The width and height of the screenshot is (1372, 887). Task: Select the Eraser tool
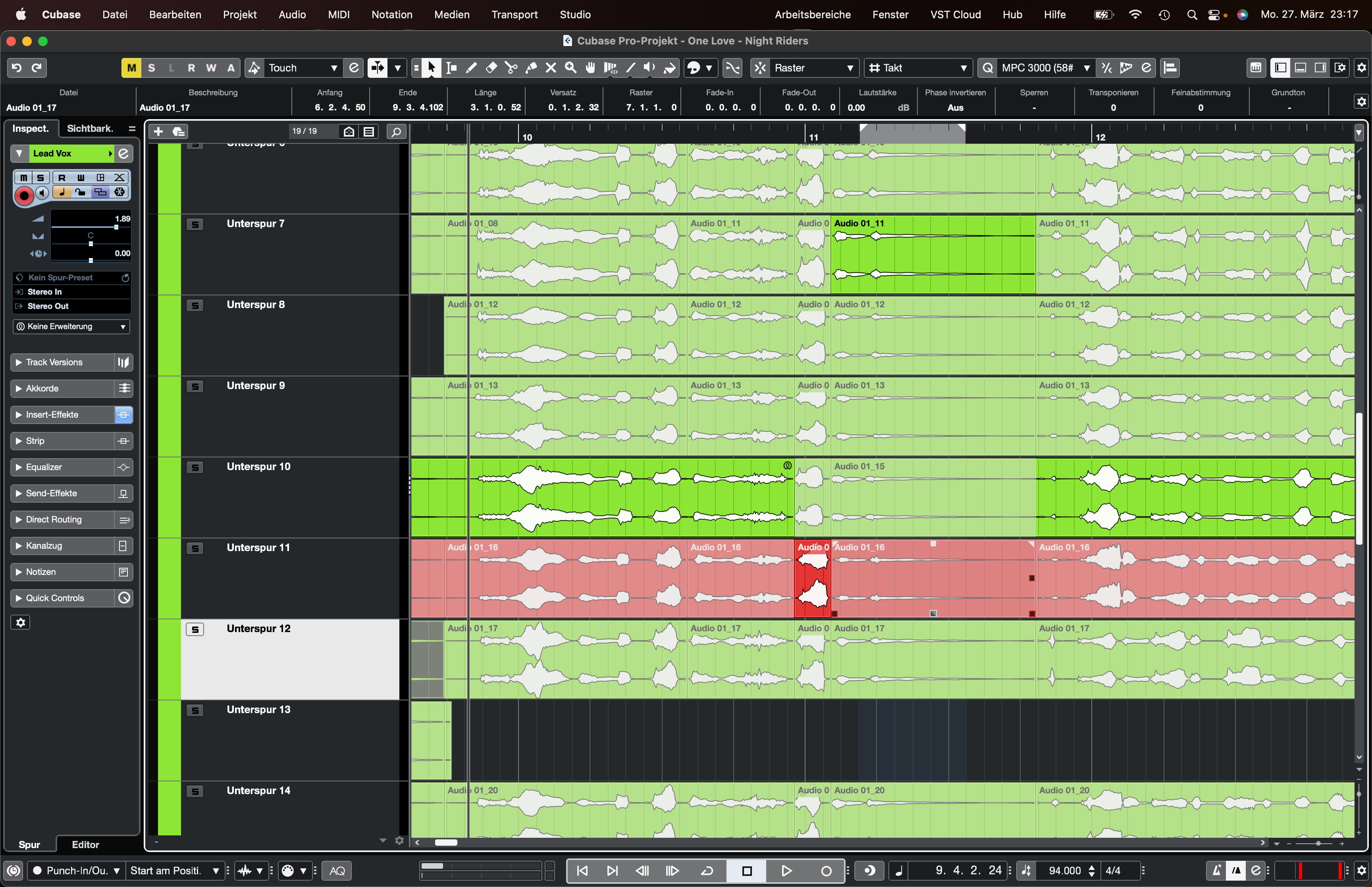491,68
